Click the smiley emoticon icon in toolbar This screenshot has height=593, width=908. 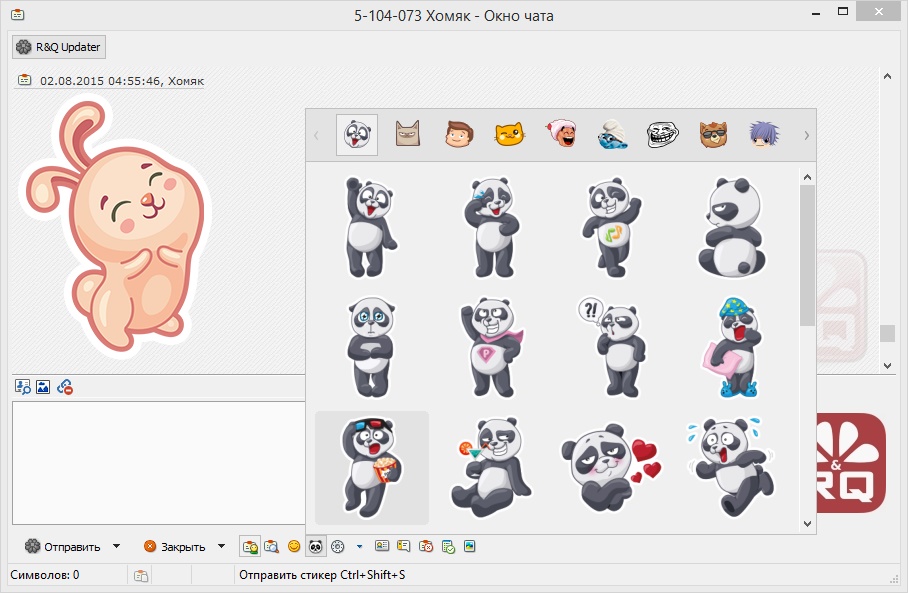(x=294, y=546)
